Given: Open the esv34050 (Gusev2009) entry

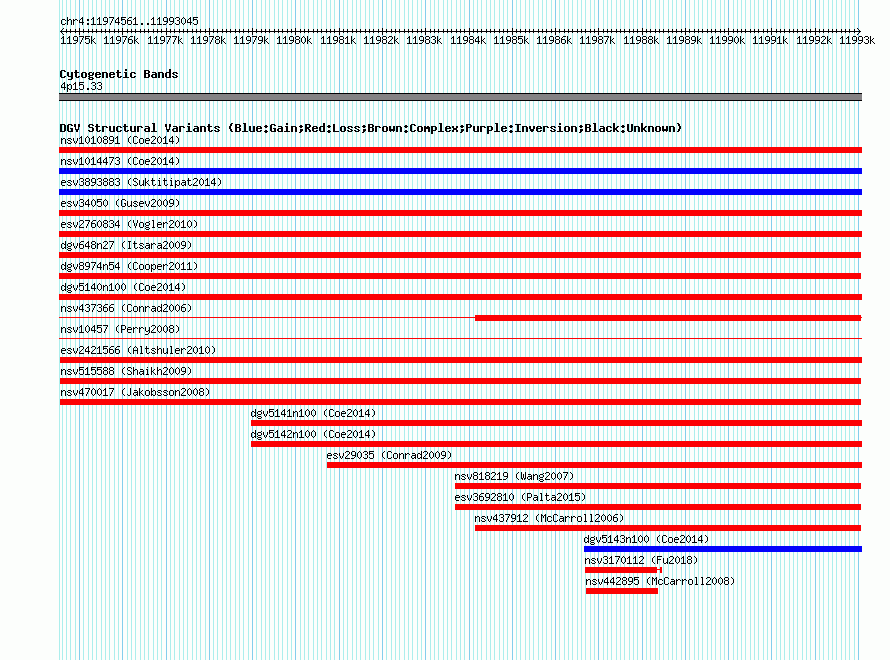Looking at the screenshot, I should click(120, 203).
